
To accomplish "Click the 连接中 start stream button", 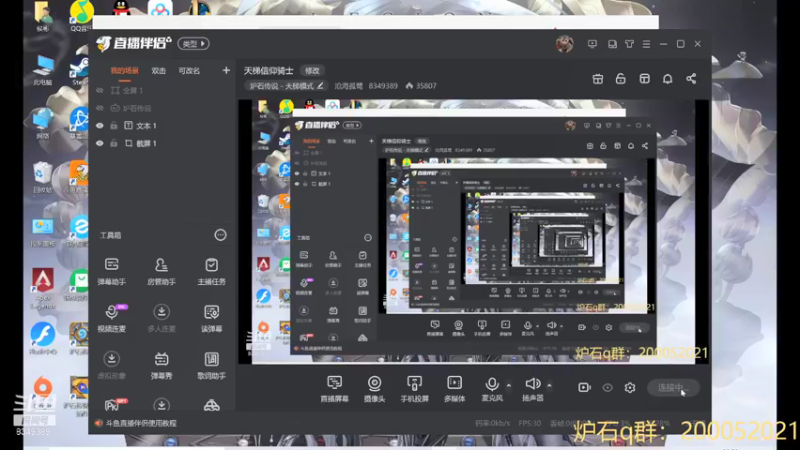I will [x=673, y=388].
